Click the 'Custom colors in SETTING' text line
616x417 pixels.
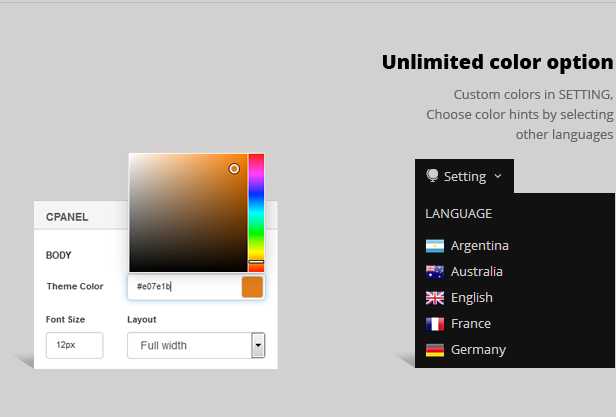[533, 95]
